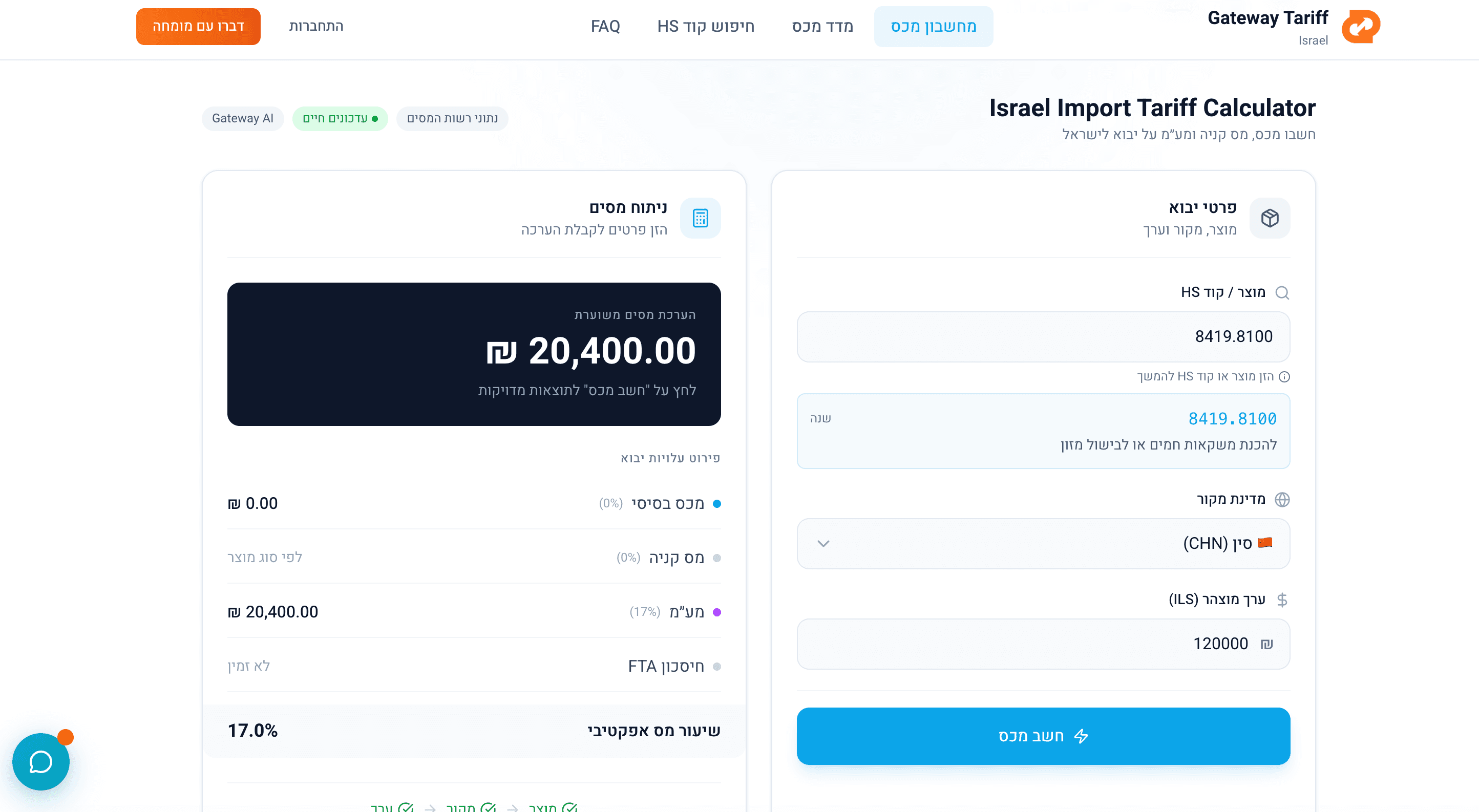Click the info icon under HS input
This screenshot has width=1479, height=812.
1285,377
